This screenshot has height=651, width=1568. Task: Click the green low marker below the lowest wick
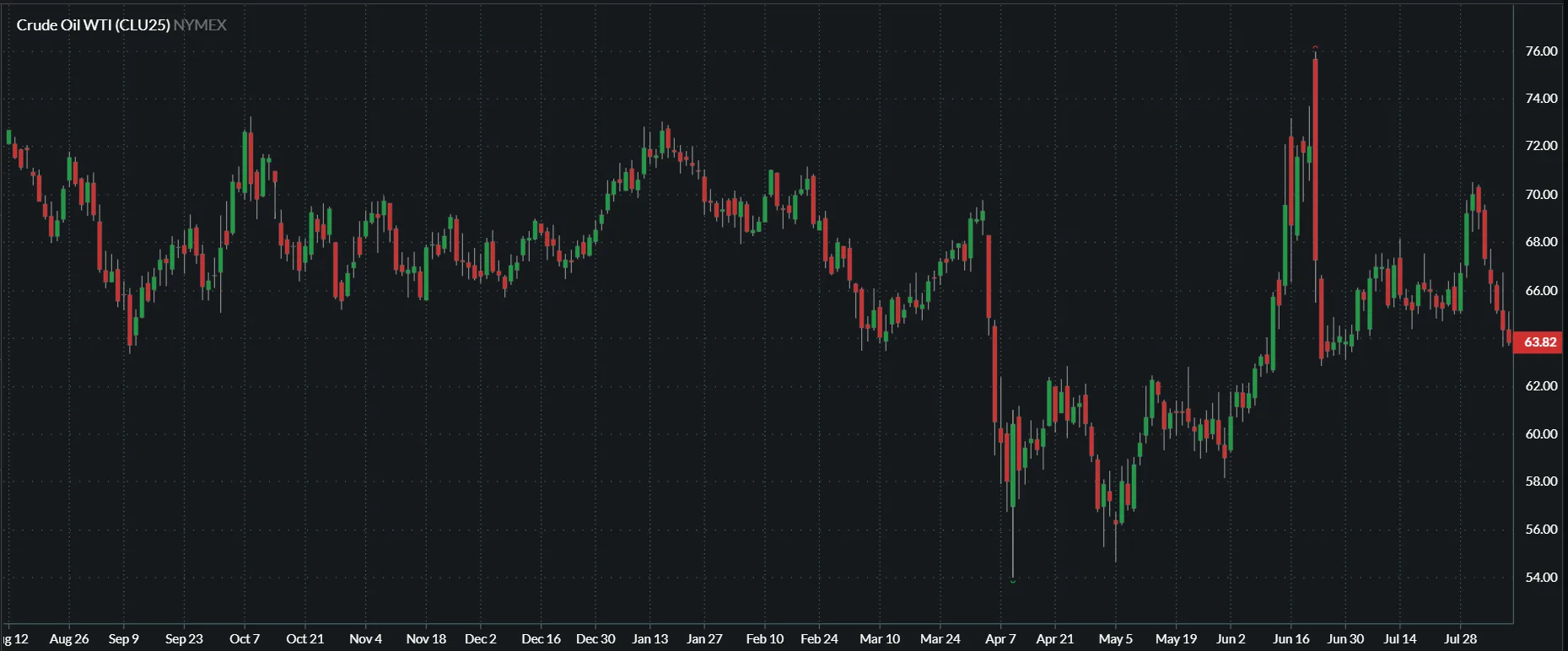click(x=1012, y=581)
